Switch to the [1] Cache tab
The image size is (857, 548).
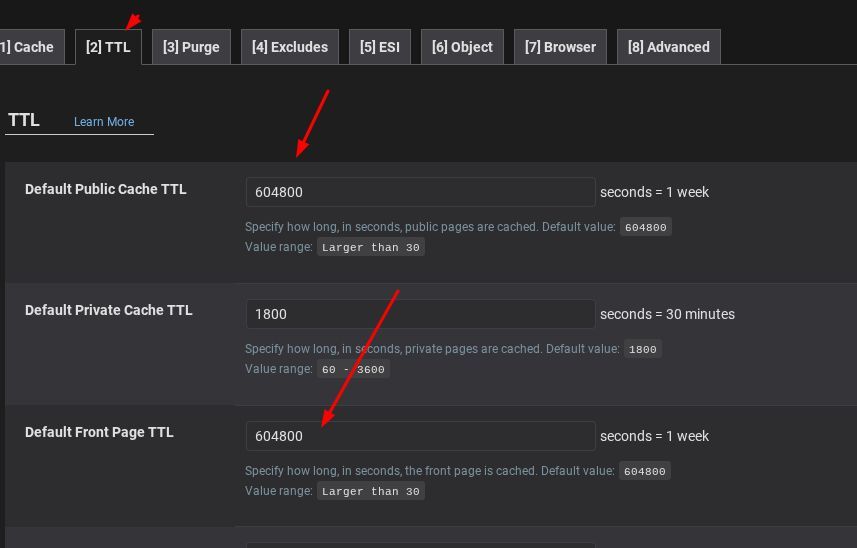[30, 47]
